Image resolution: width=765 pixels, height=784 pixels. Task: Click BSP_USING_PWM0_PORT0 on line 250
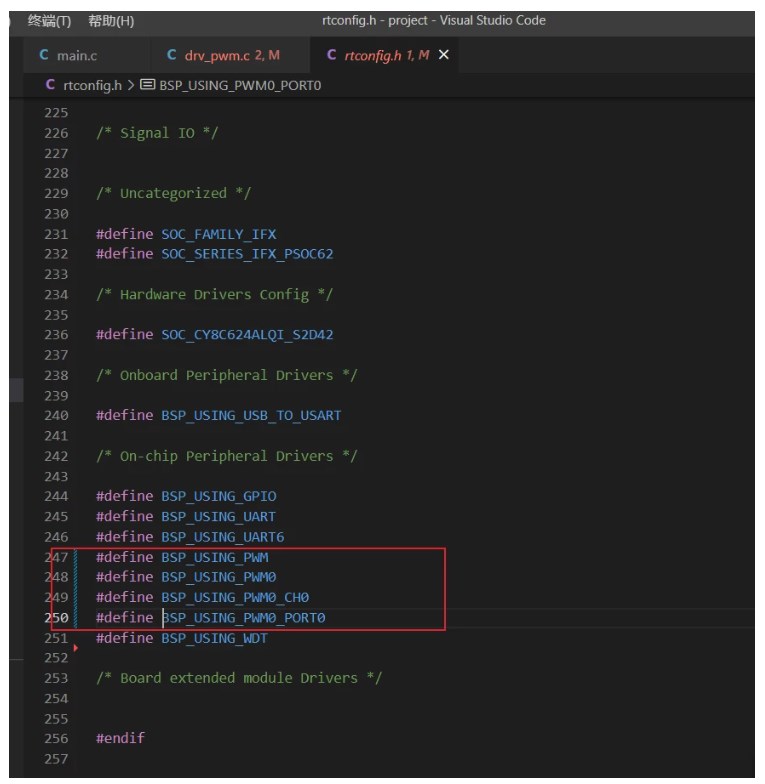coord(243,618)
